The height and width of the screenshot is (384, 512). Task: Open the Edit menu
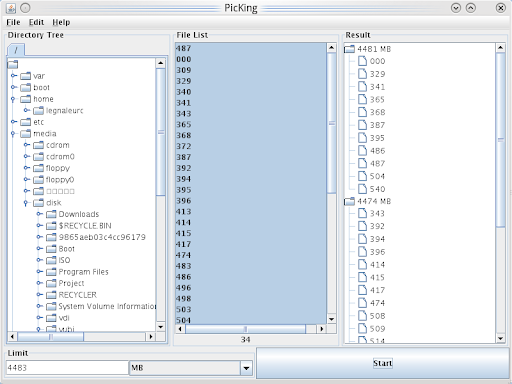(36, 22)
